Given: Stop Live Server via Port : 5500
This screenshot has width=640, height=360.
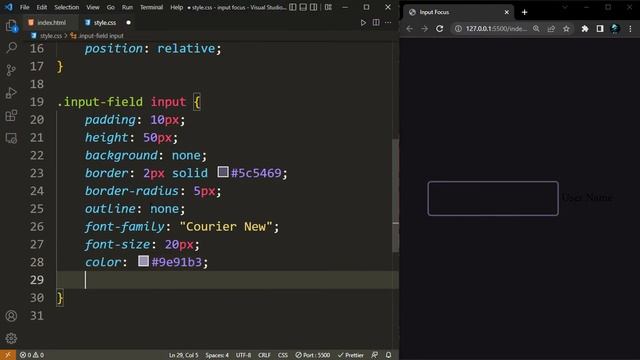Looking at the screenshot, I should point(313,355).
